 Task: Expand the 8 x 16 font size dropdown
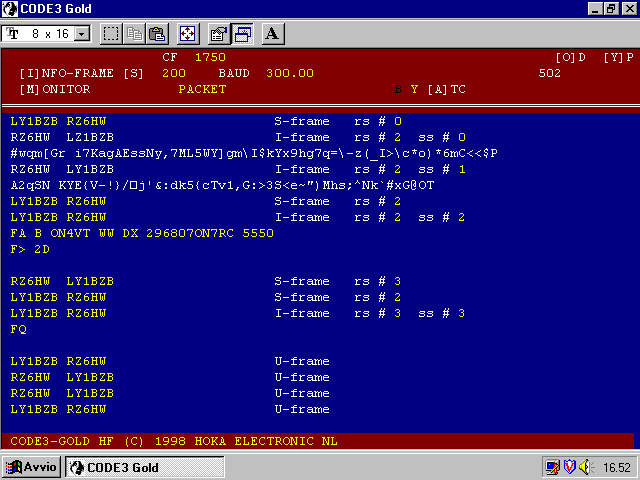pyautogui.click(x=82, y=34)
